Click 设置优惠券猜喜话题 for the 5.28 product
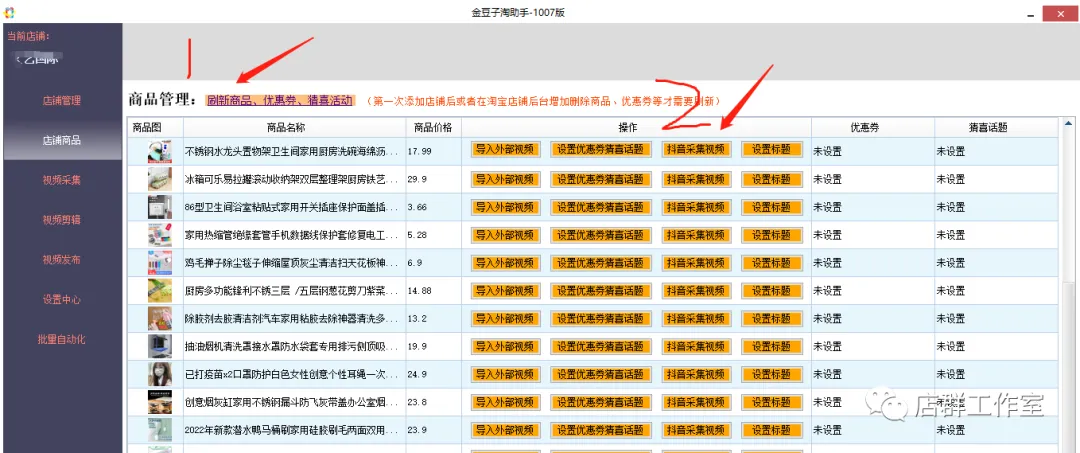Image resolution: width=1080 pixels, height=453 pixels. [x=601, y=235]
